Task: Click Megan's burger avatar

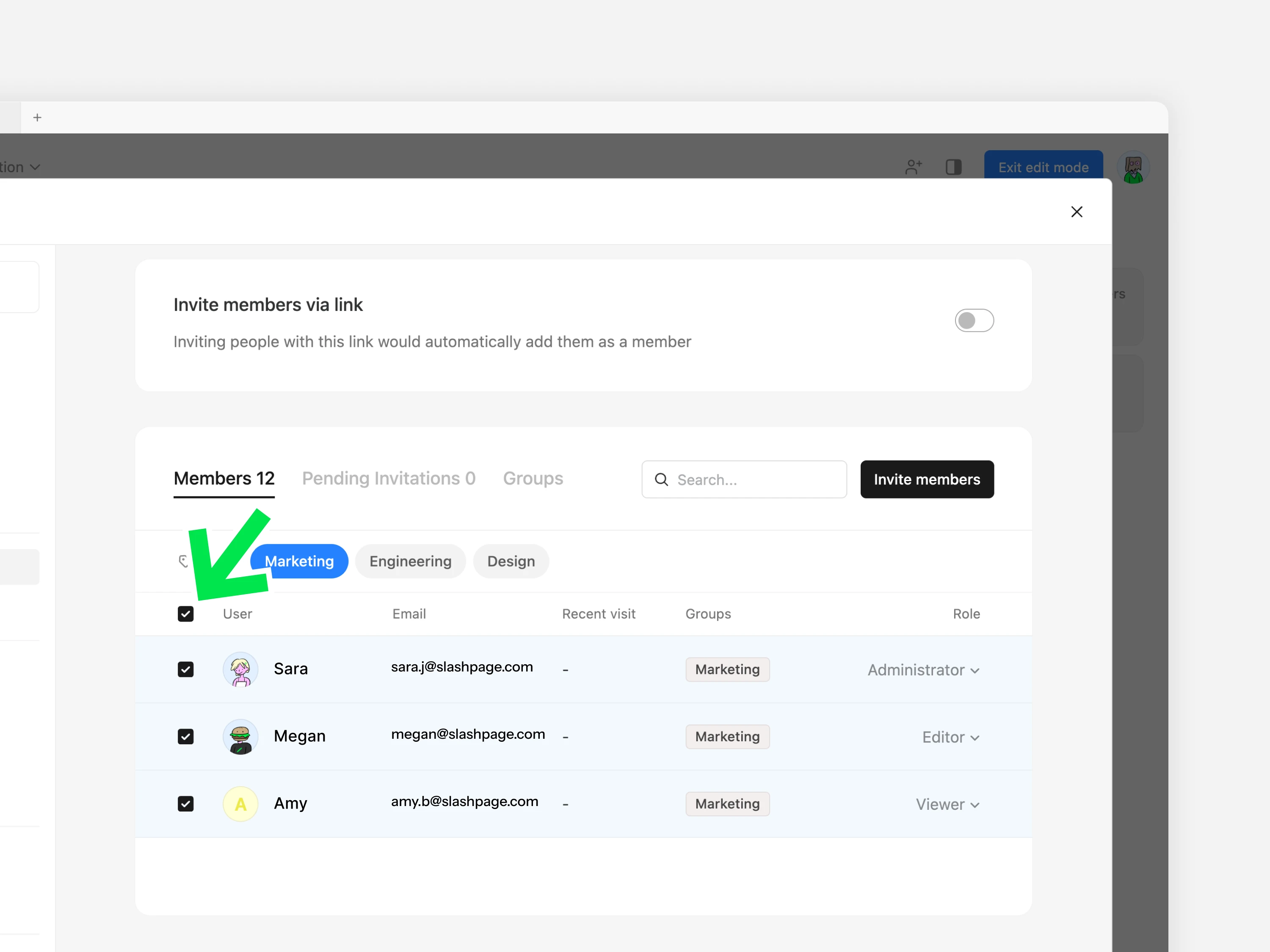Action: click(240, 736)
